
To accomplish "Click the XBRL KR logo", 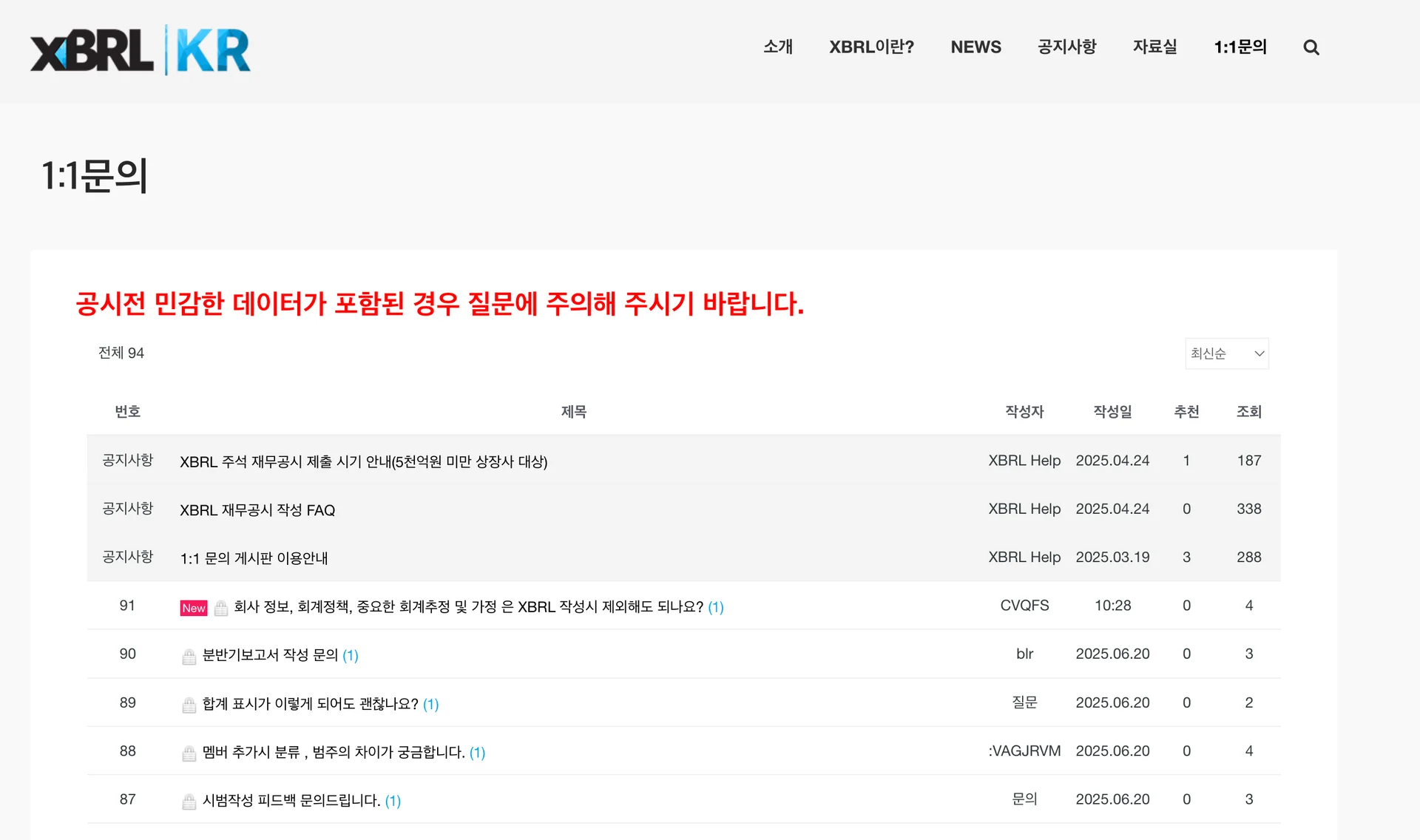I will pyautogui.click(x=141, y=50).
